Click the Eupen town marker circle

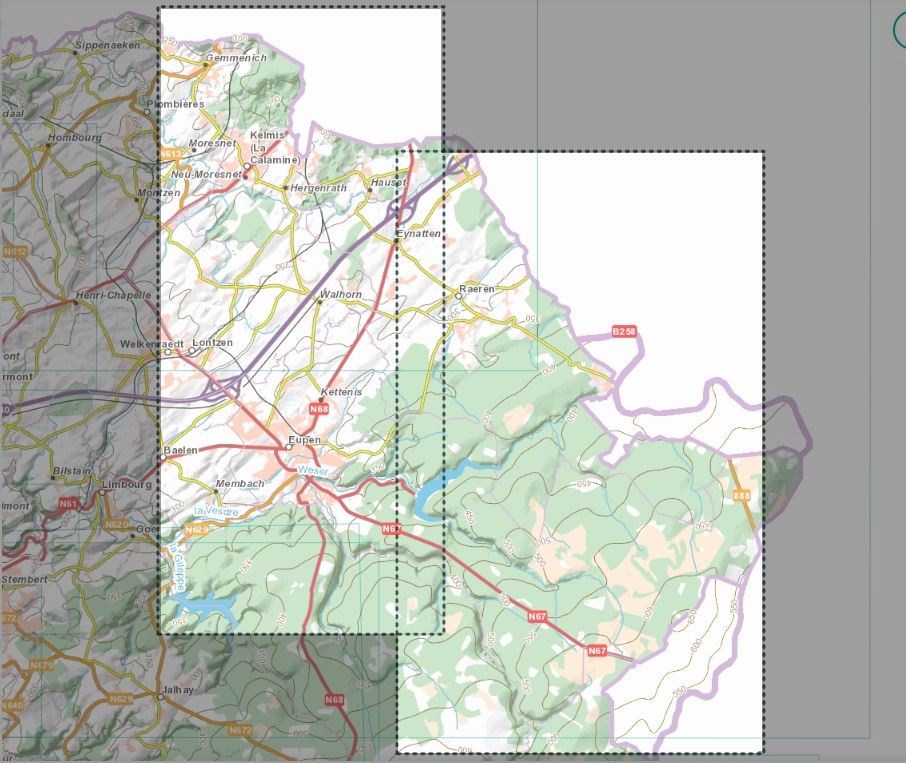290,446
